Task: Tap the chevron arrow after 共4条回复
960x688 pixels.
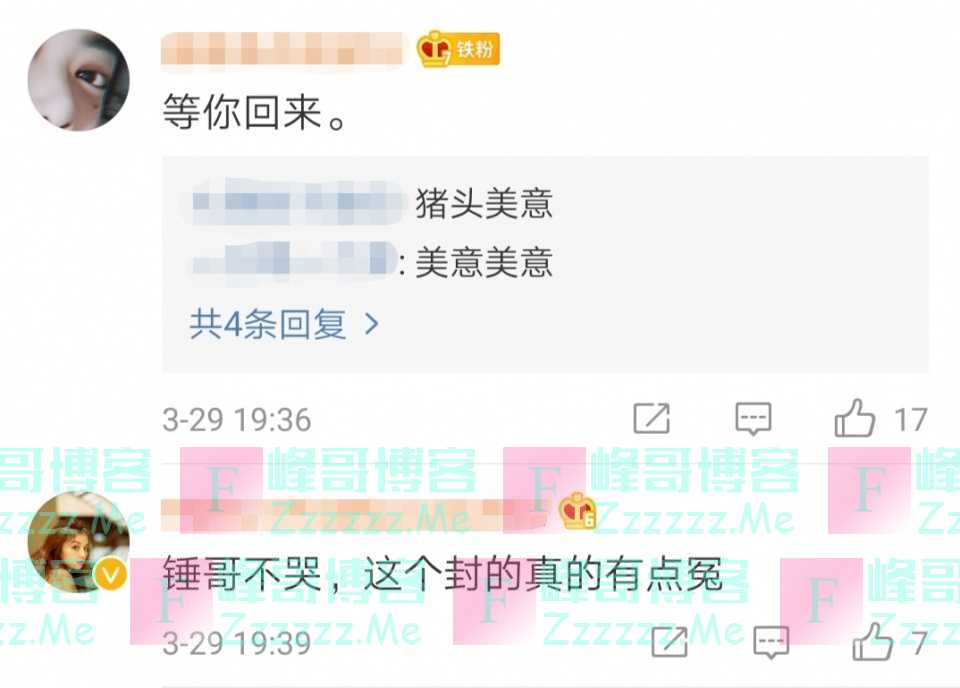Action: coord(371,324)
